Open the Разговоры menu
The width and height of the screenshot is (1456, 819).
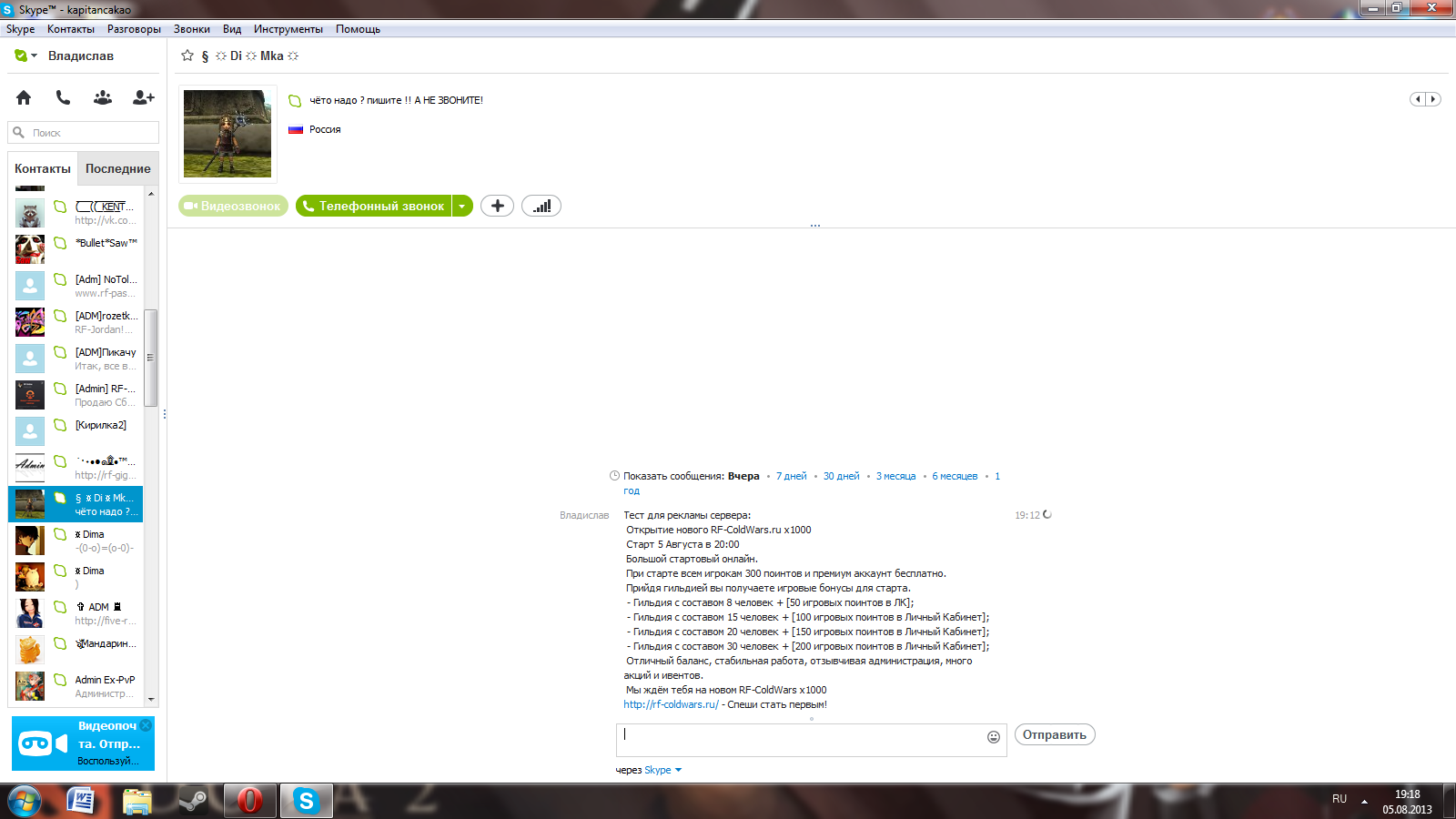pos(134,29)
